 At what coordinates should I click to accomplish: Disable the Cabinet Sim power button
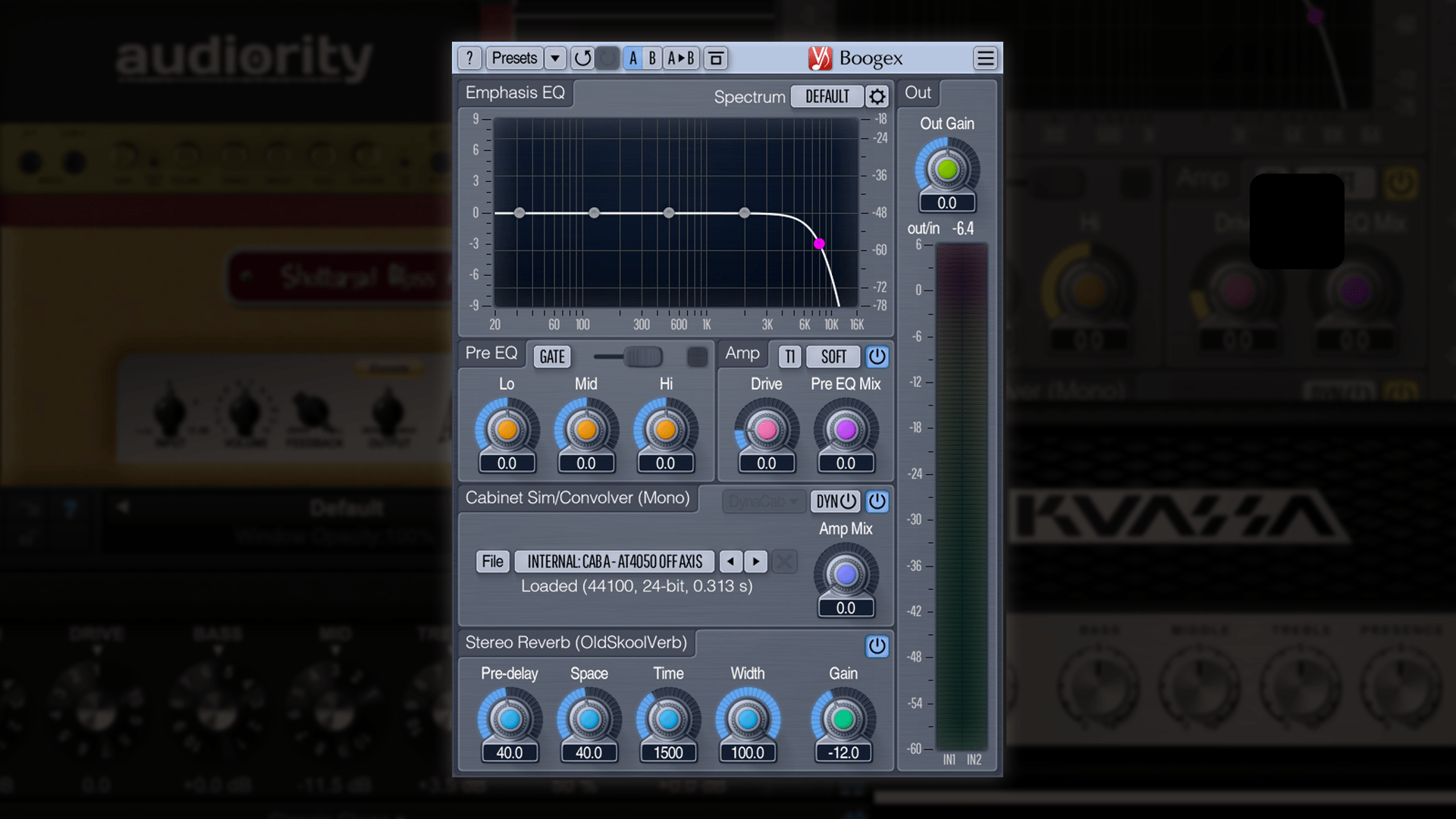point(877,501)
